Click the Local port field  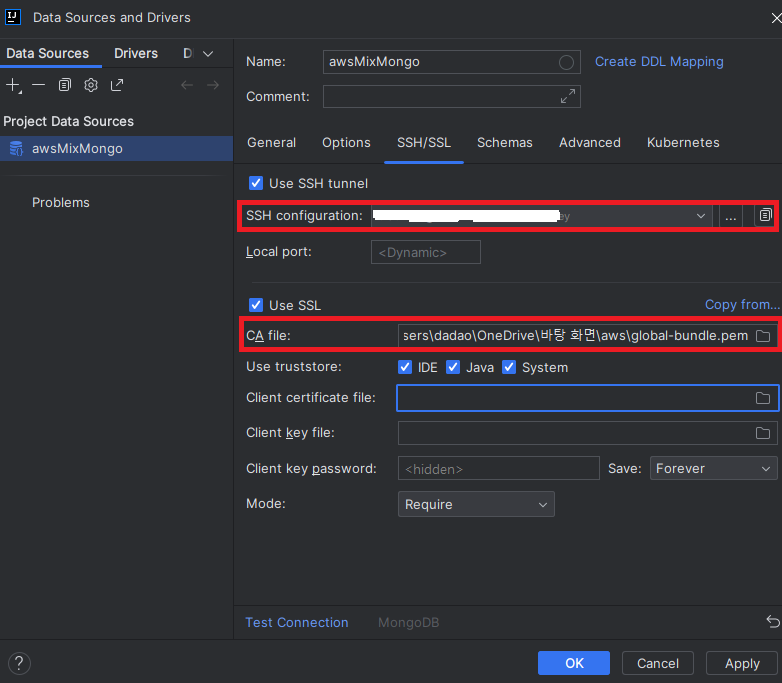[425, 252]
